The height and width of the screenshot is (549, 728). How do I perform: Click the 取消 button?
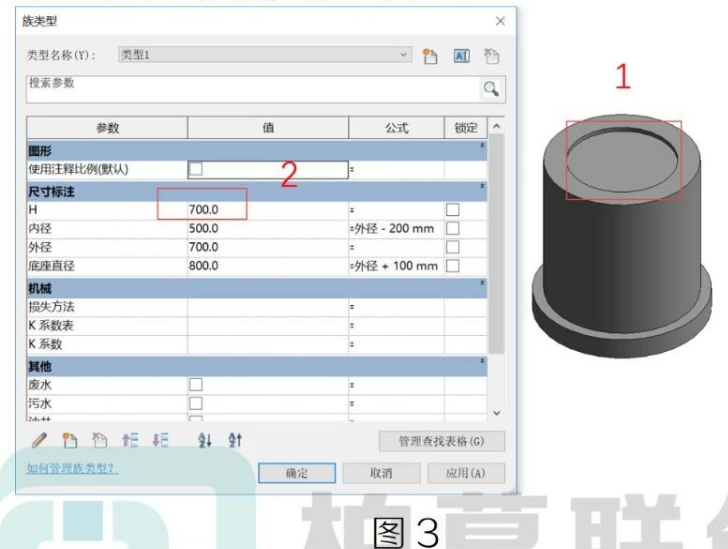pyautogui.click(x=381, y=473)
